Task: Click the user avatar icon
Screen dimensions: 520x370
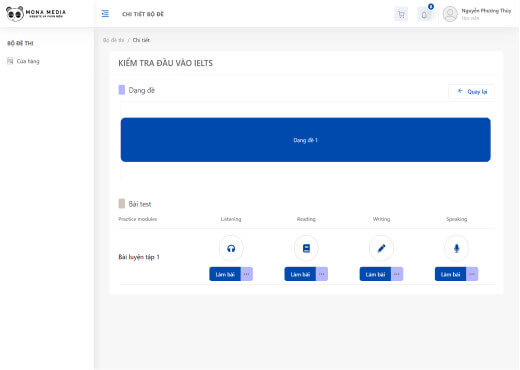Action: click(450, 14)
